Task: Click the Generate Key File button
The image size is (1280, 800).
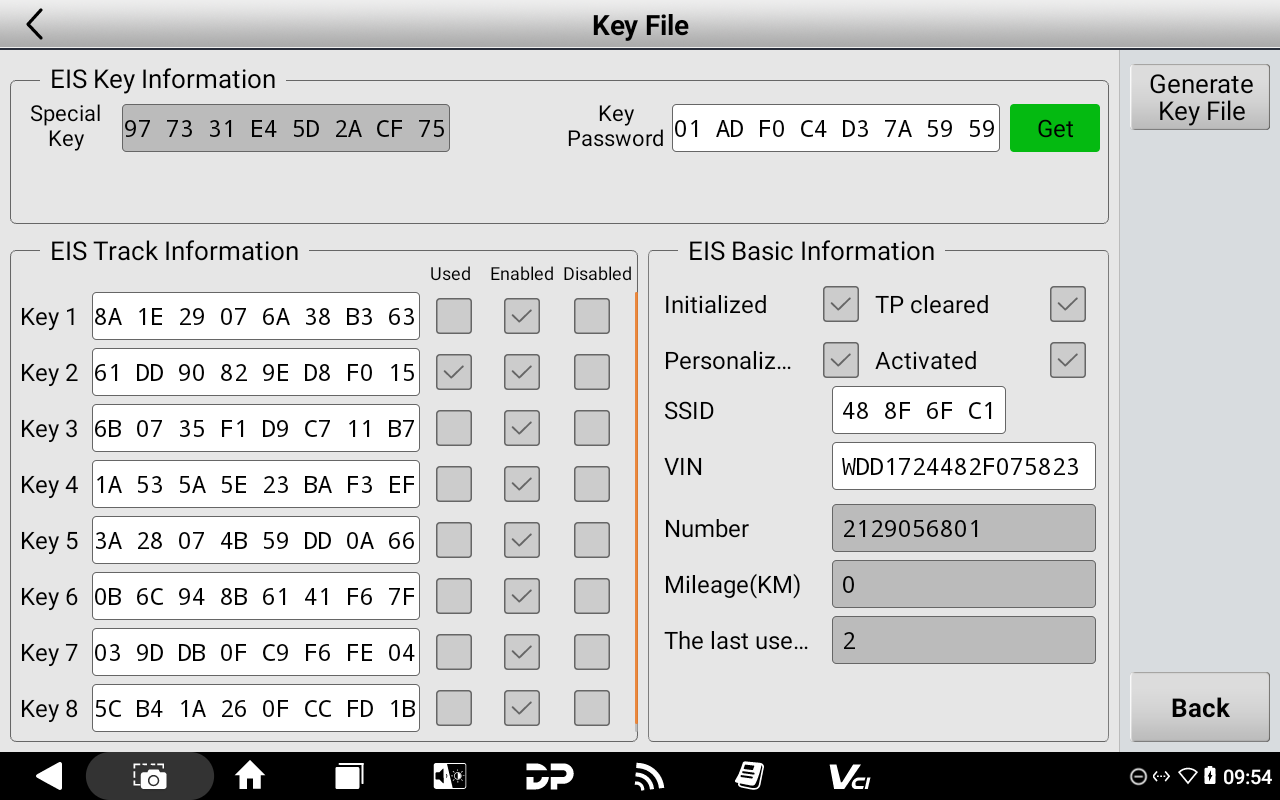Action: [1200, 98]
